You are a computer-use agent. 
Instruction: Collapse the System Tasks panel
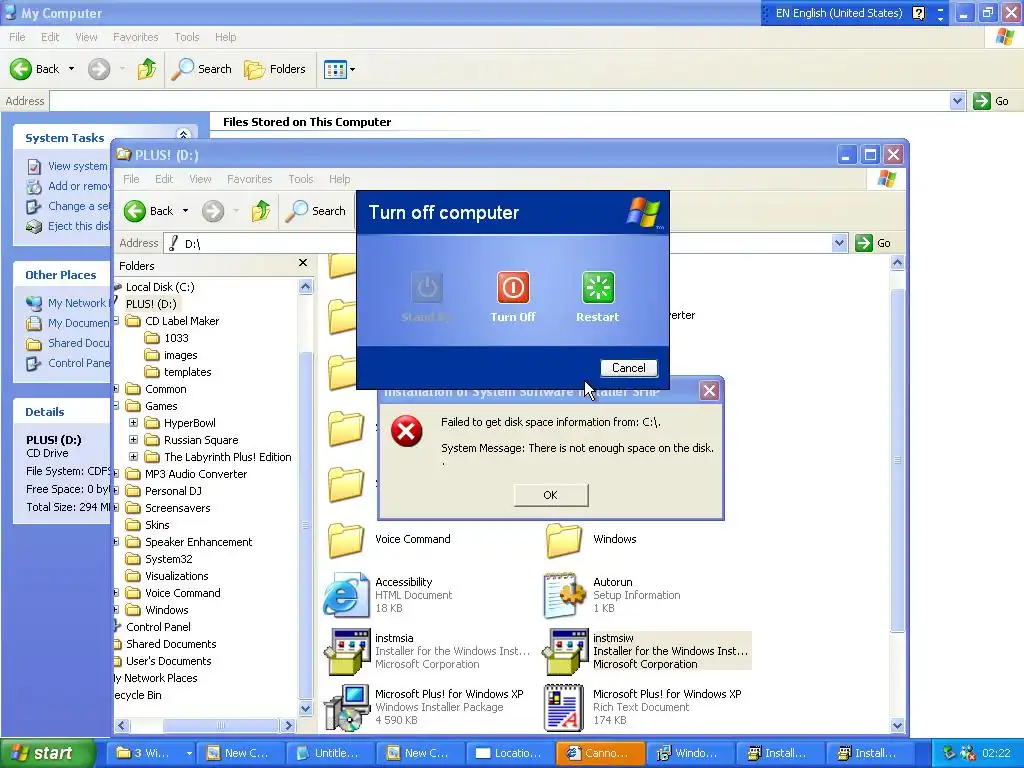click(x=184, y=135)
